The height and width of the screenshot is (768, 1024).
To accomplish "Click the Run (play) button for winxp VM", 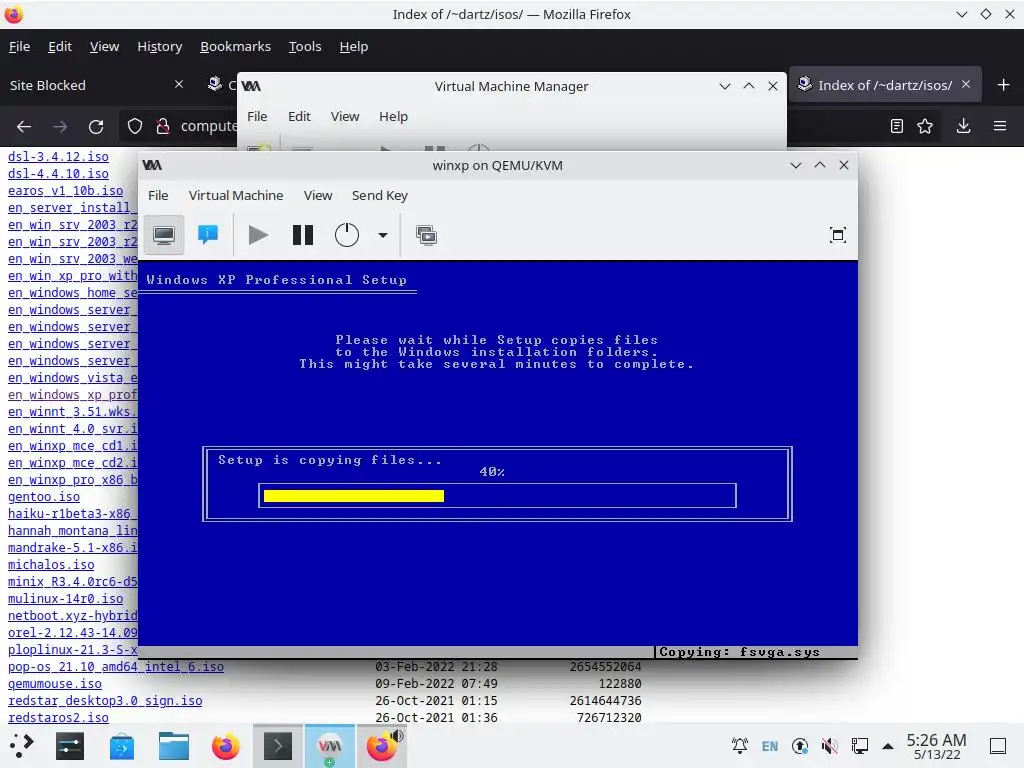I will pos(259,235).
